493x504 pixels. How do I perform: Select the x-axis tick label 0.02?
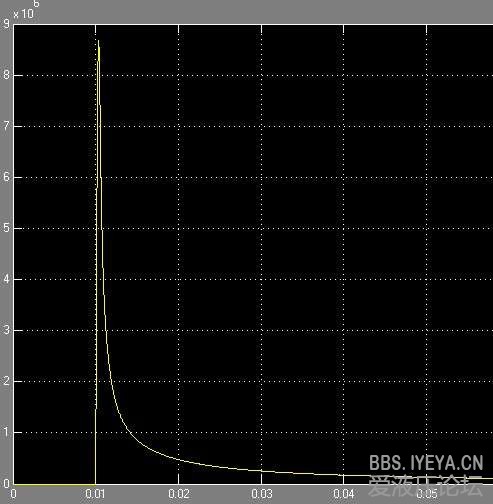179,494
